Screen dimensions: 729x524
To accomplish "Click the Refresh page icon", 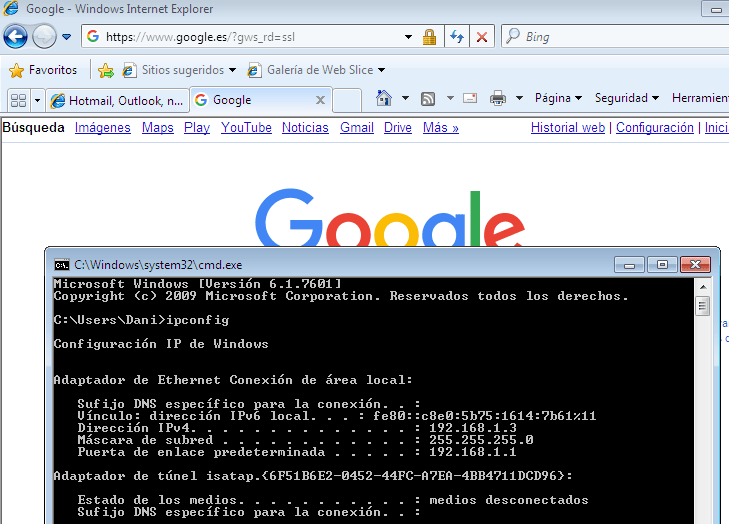I will (x=457, y=37).
